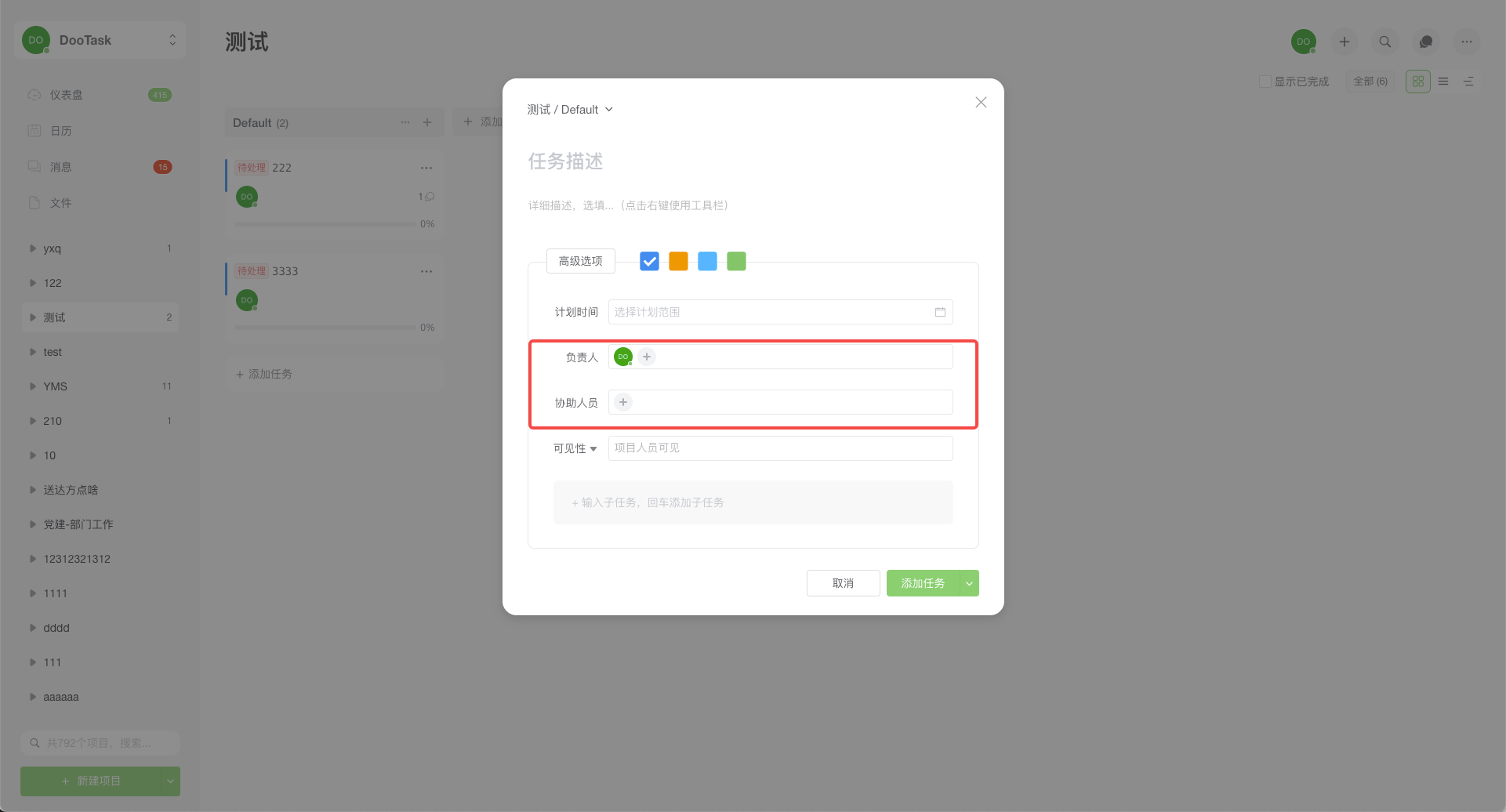
Task: Open the search magnifier in top bar
Action: (x=1385, y=42)
